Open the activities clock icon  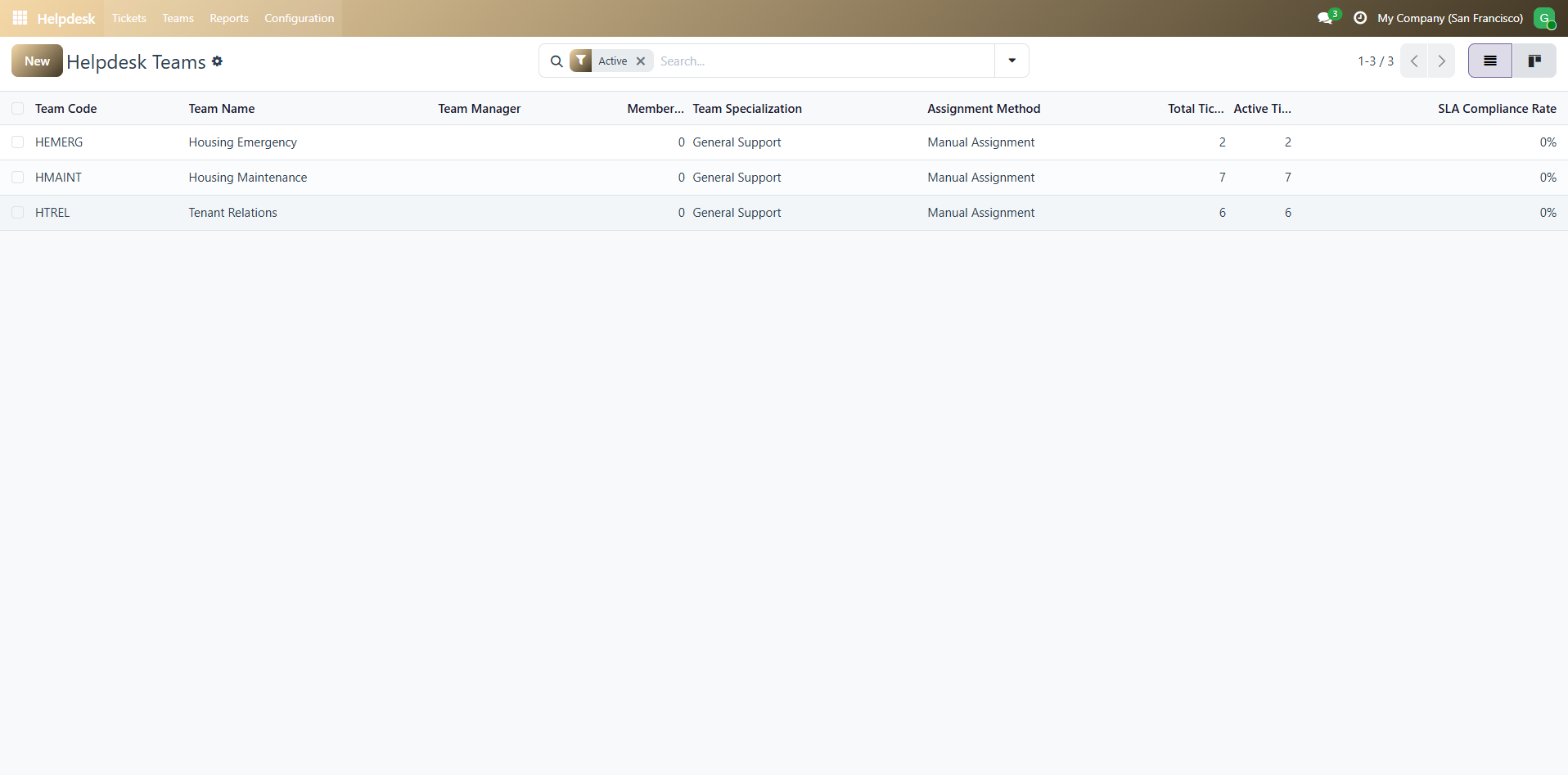point(1360,18)
